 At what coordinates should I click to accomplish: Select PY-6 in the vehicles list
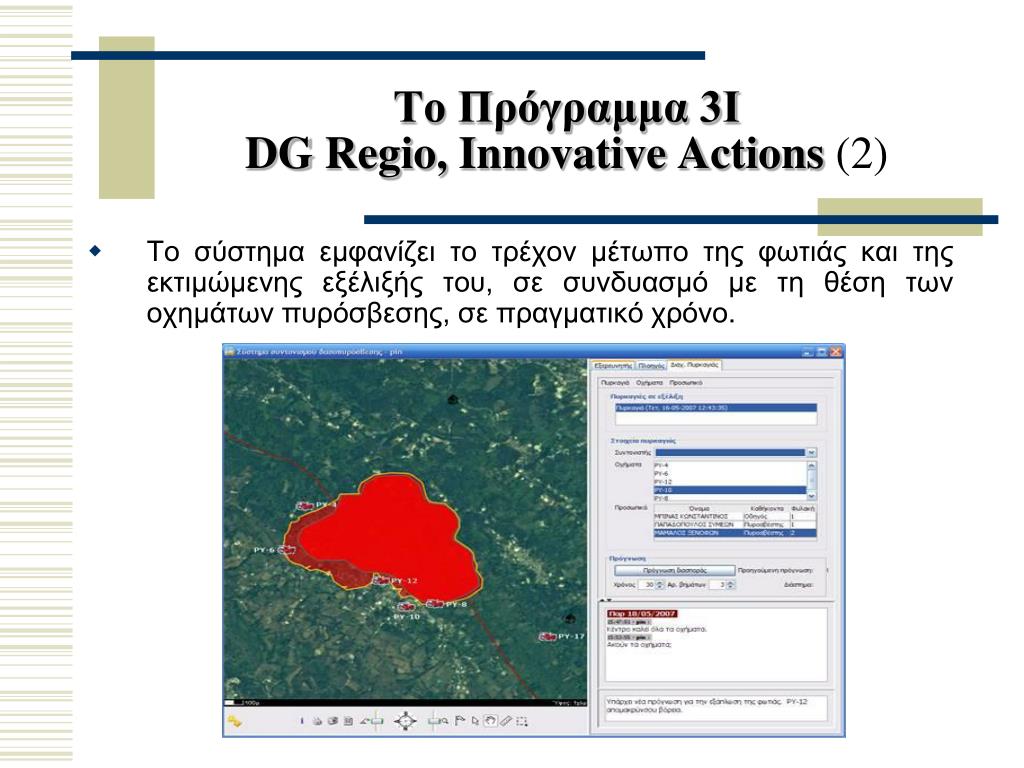(730, 473)
